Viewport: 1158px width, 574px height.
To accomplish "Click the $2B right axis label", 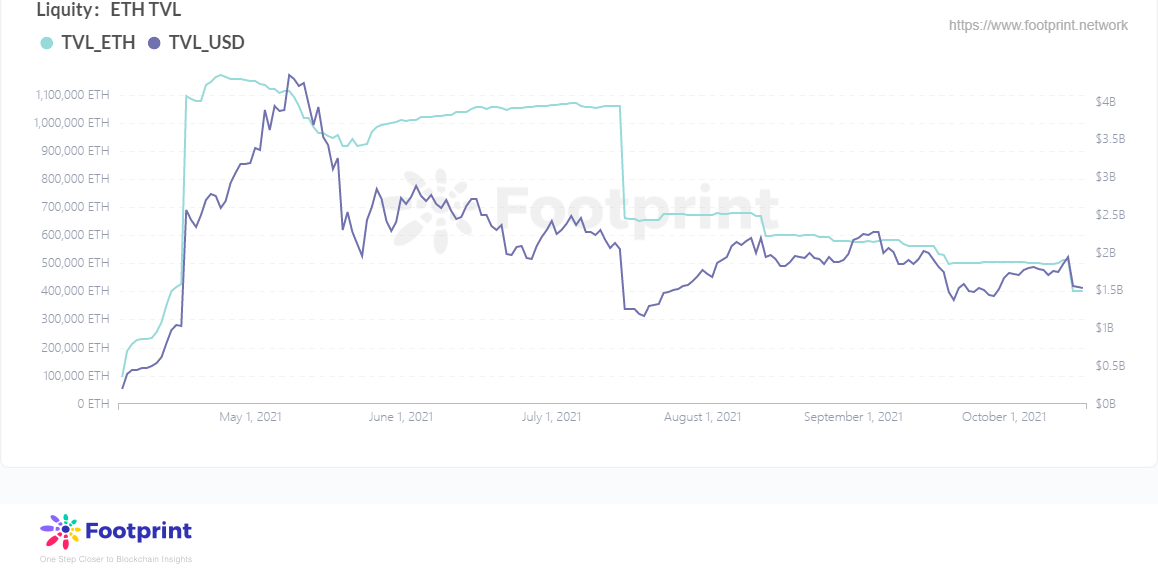I will 1105,253.
